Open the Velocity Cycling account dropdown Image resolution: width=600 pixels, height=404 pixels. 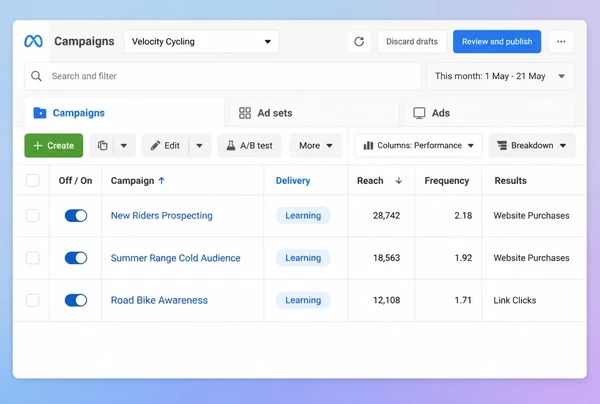(x=201, y=41)
